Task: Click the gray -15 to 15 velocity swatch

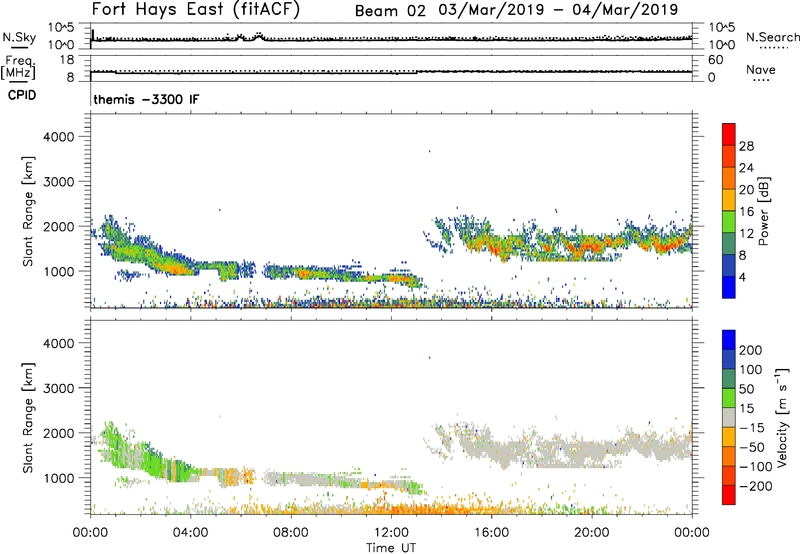Action: coord(729,417)
